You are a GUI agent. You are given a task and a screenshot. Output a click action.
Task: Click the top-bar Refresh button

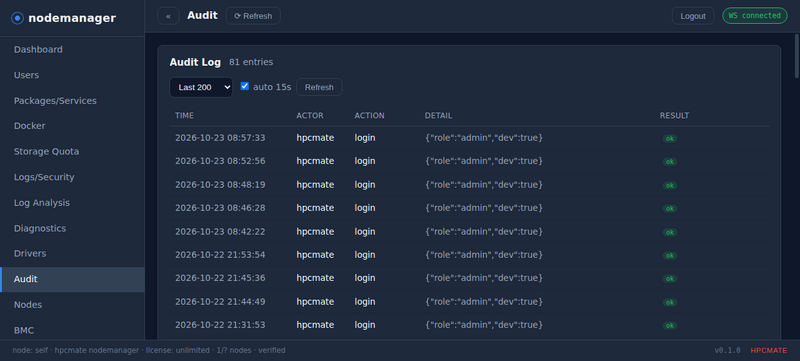253,16
